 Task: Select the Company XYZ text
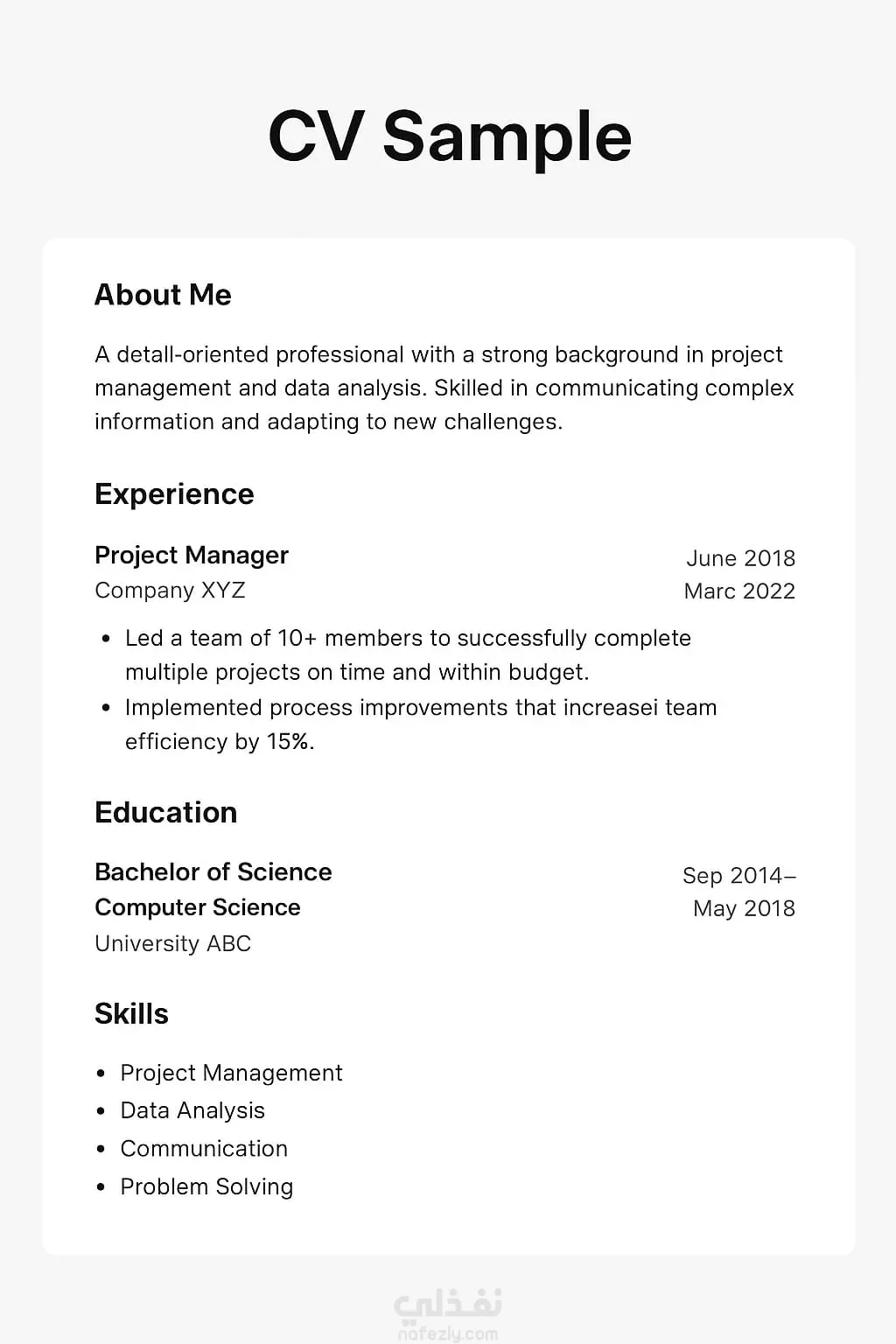(170, 591)
